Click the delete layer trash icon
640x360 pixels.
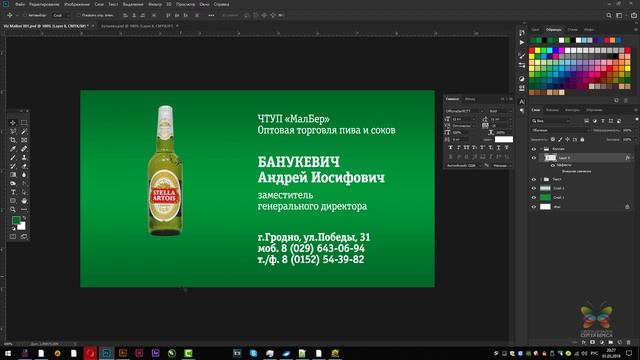coord(628,342)
